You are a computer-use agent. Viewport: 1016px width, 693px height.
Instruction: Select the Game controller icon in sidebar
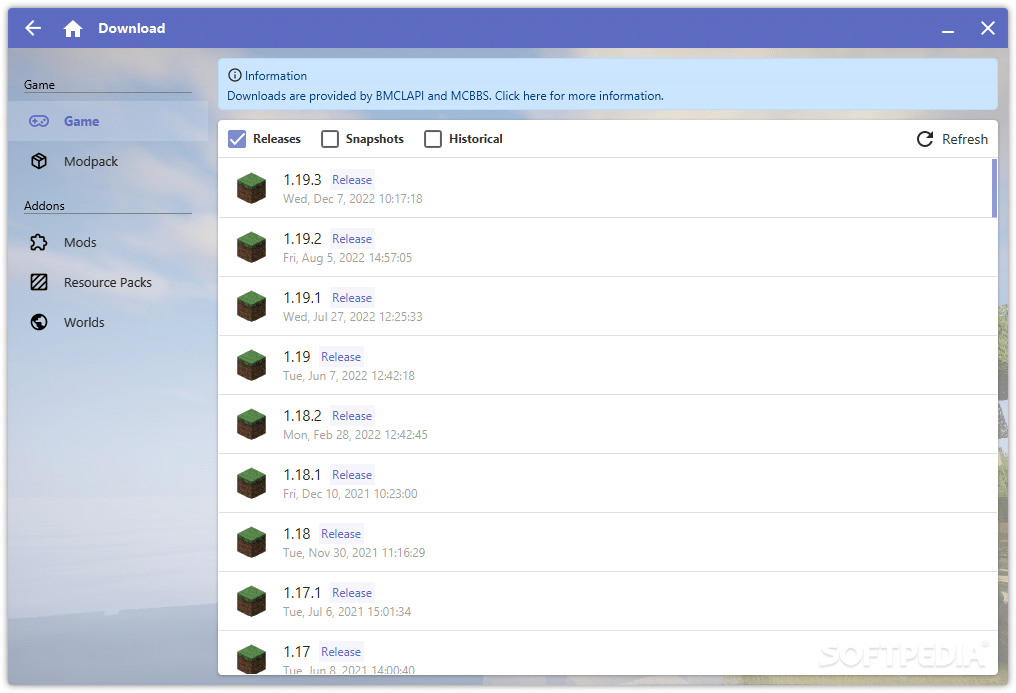click(x=39, y=121)
